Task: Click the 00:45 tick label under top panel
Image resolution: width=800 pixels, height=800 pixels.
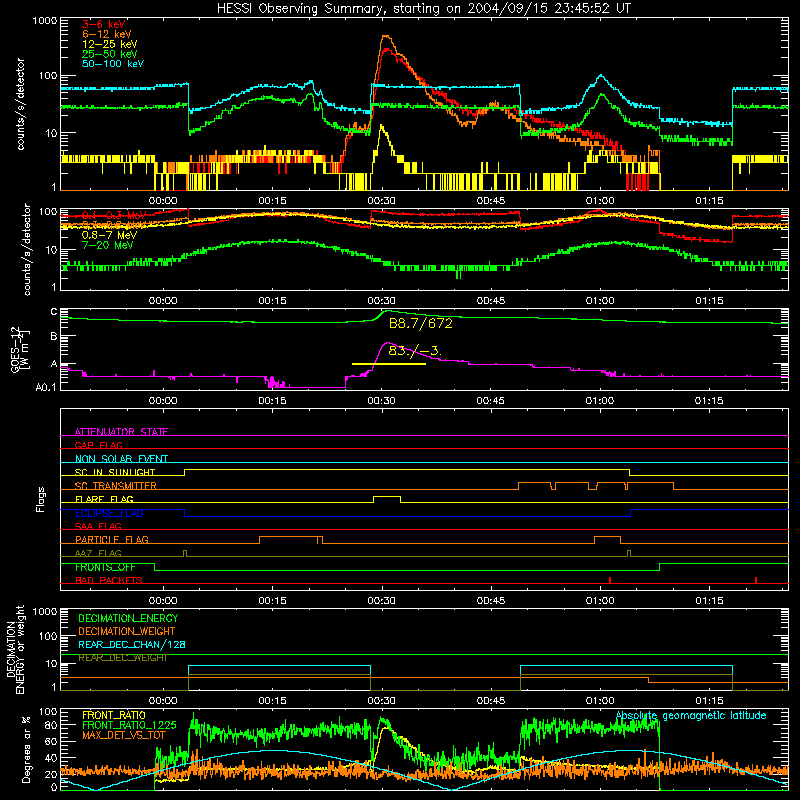Action: click(x=491, y=201)
